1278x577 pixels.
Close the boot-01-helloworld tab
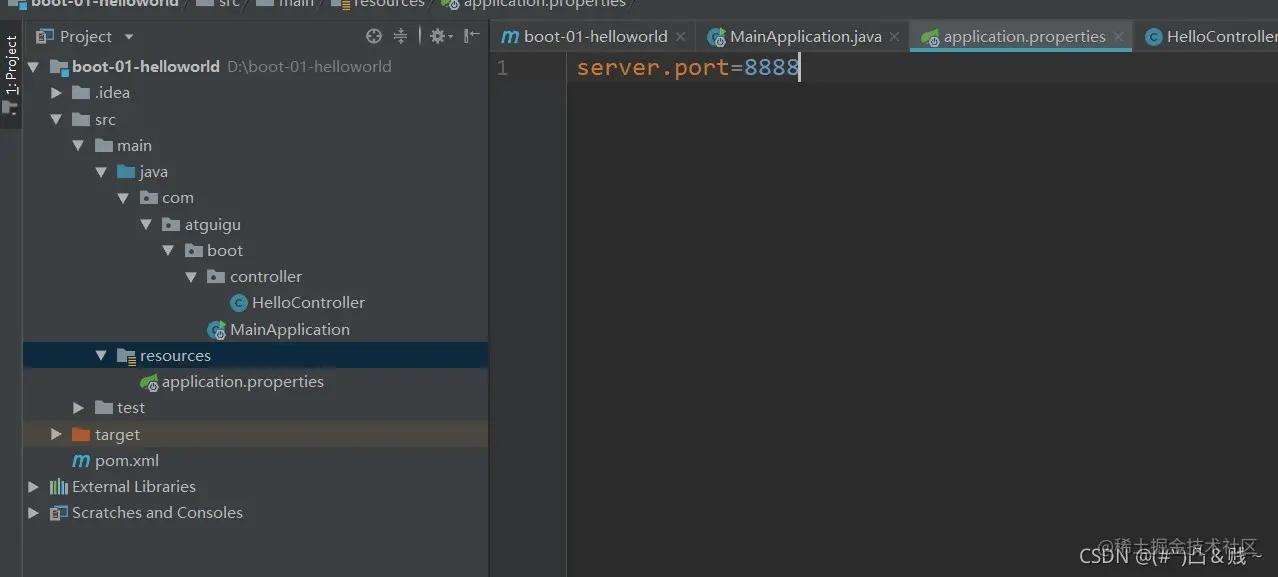click(x=681, y=37)
